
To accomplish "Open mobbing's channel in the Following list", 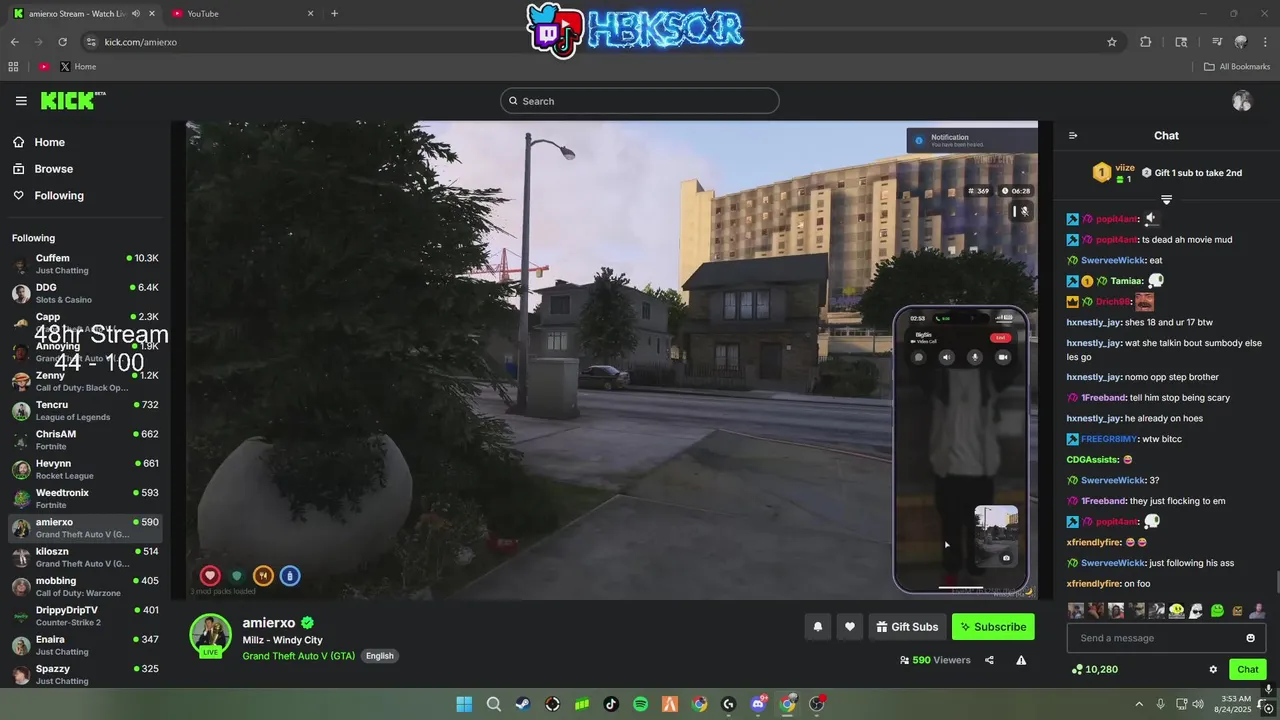I will pyautogui.click(x=85, y=586).
